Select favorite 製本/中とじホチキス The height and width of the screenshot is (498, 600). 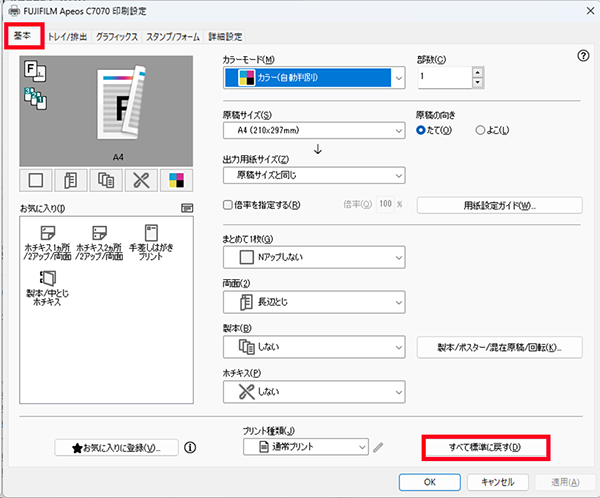(47, 288)
